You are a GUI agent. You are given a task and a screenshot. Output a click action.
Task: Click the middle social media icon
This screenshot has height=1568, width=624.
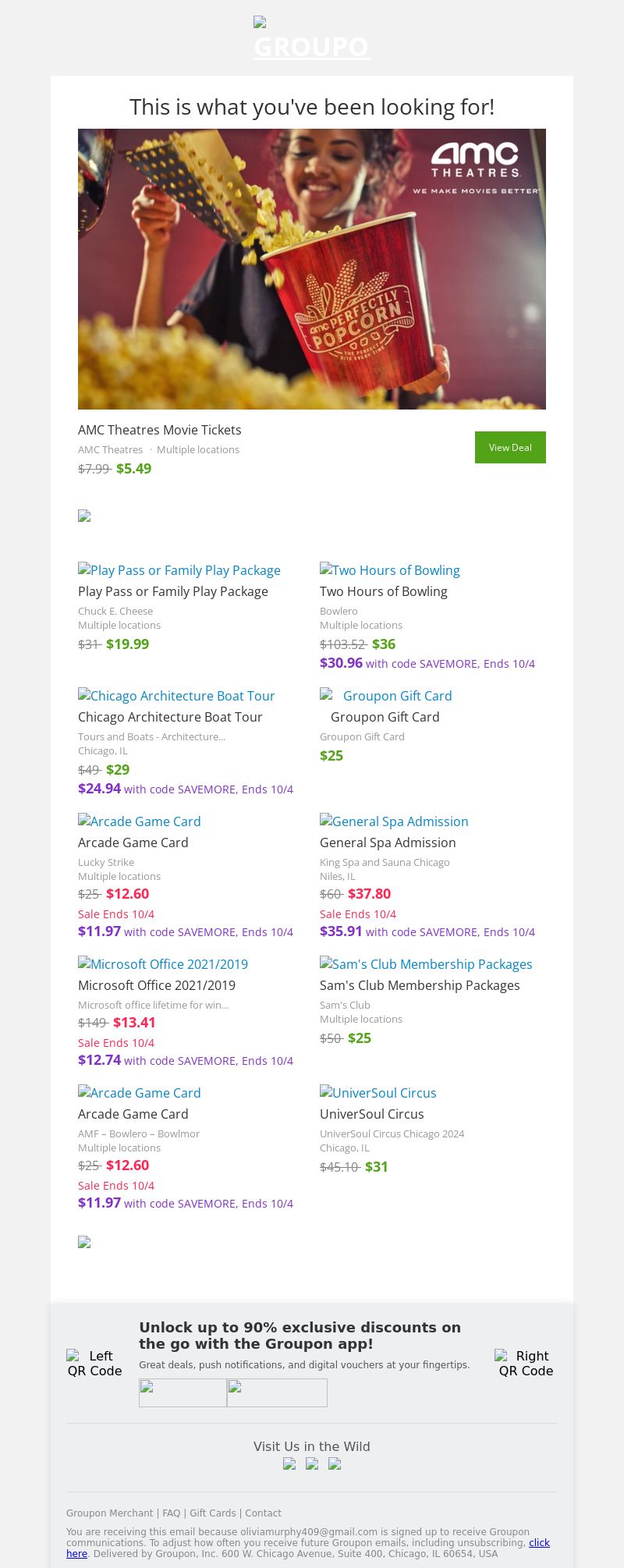tap(312, 1464)
